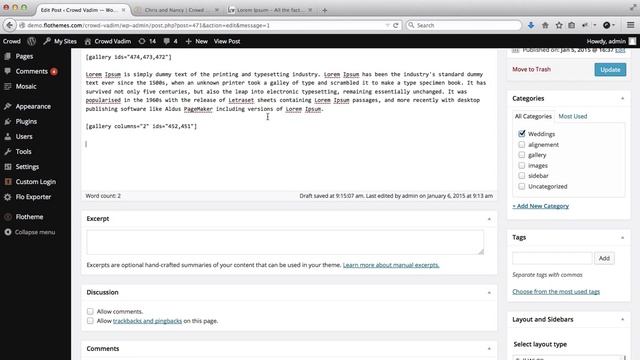The height and width of the screenshot is (360, 640).
Task: Reload the page with the refresh icon
Action: pos(396,25)
